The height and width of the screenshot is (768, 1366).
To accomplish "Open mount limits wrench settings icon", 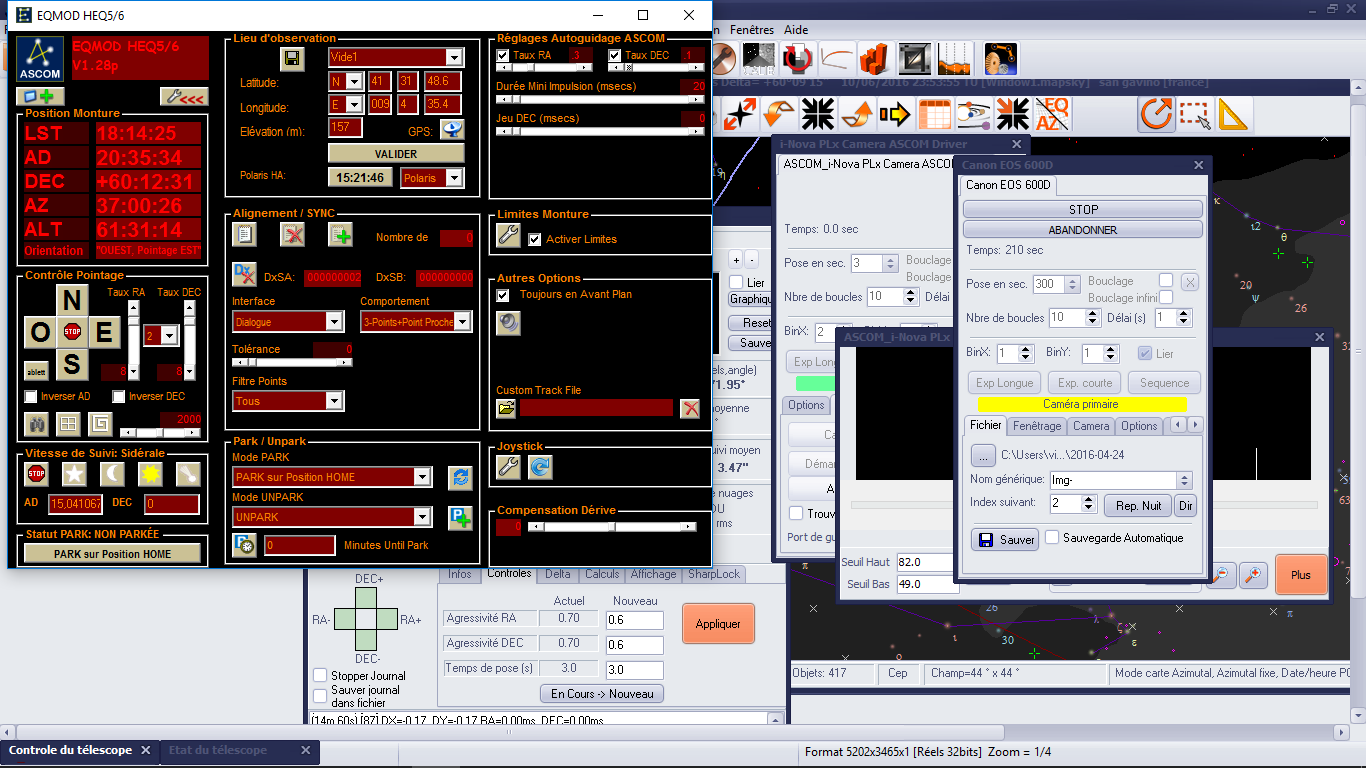I will 508,237.
